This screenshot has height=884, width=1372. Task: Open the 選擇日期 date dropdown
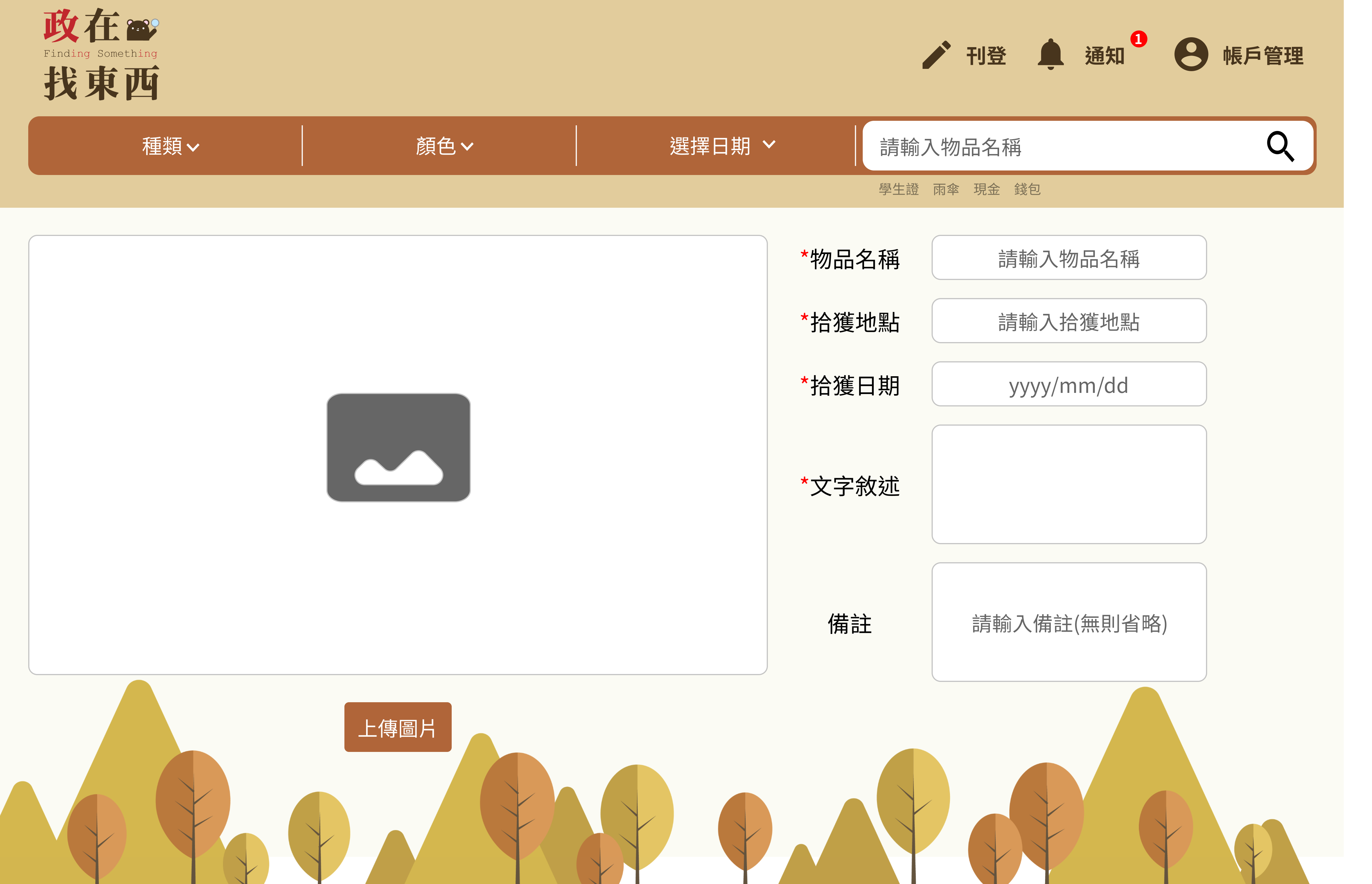pos(722,146)
